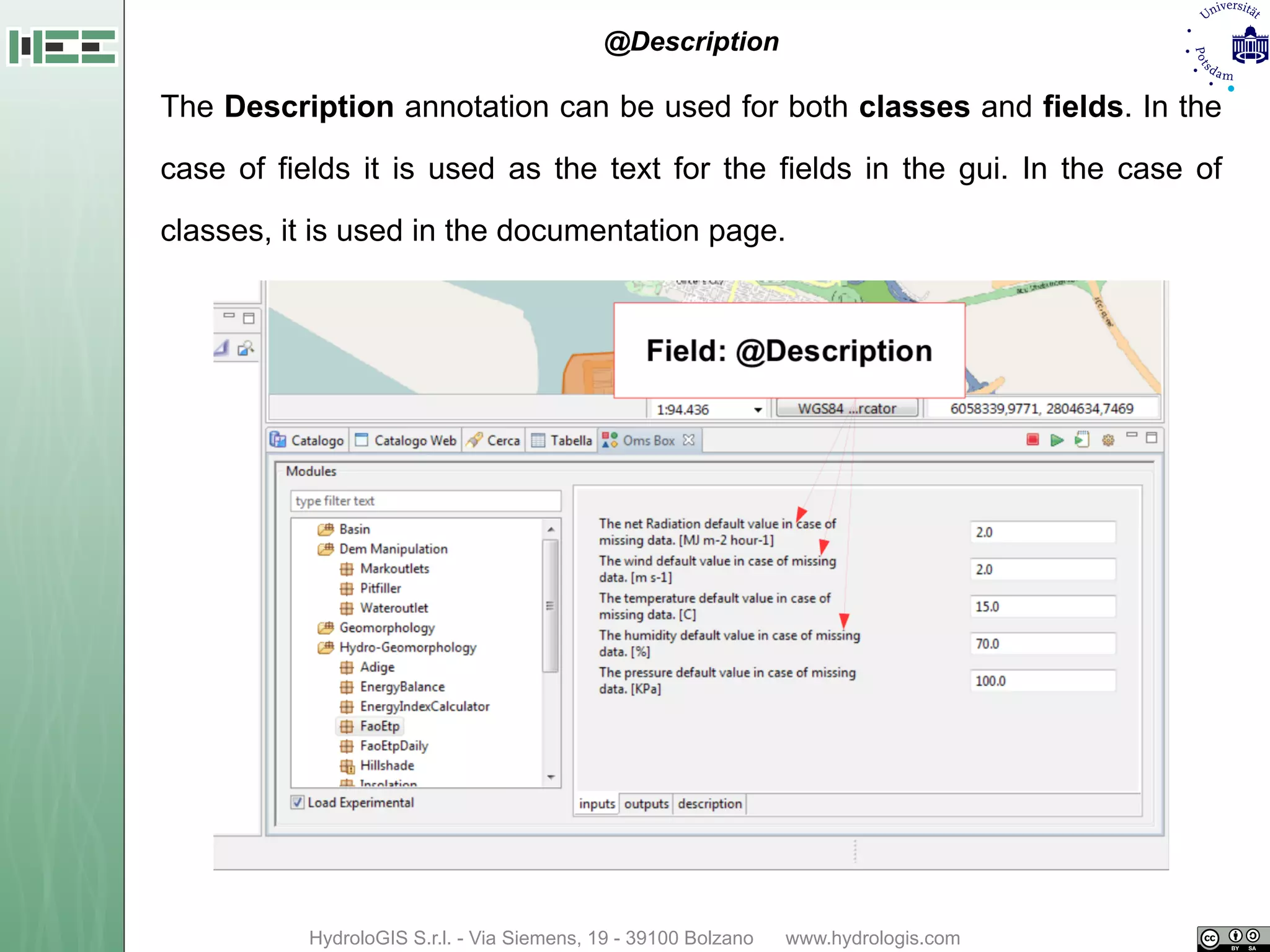Click the coordinates readout field

(1042, 408)
